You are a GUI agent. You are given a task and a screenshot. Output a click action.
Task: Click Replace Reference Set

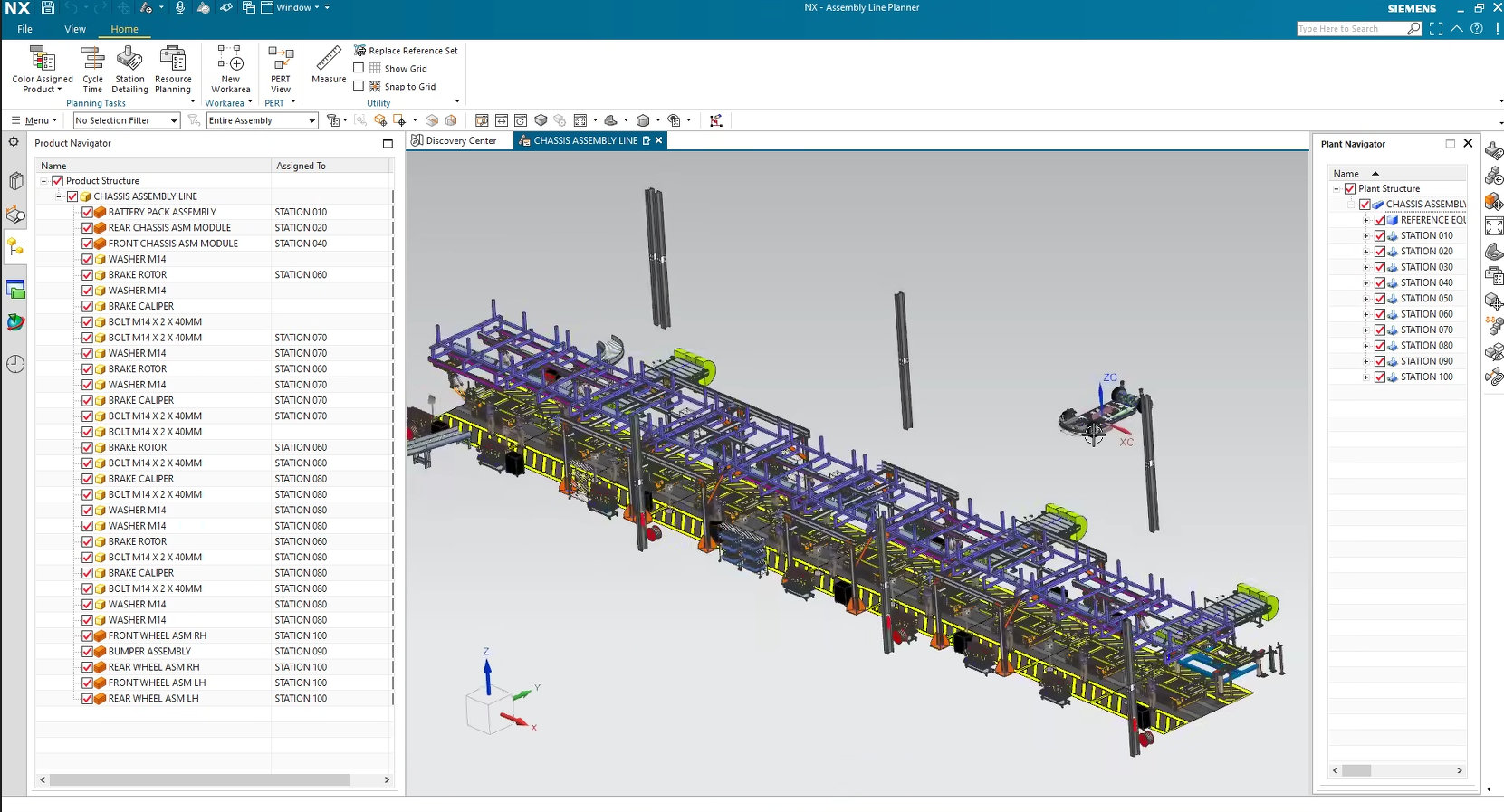click(406, 51)
